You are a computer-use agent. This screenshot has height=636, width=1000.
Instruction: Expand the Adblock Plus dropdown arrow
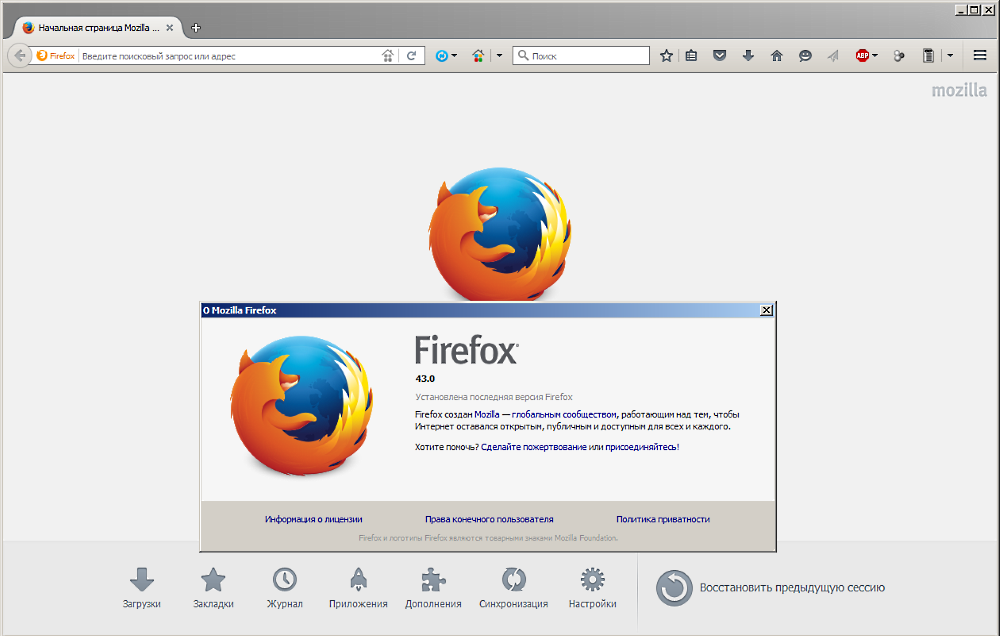click(875, 56)
